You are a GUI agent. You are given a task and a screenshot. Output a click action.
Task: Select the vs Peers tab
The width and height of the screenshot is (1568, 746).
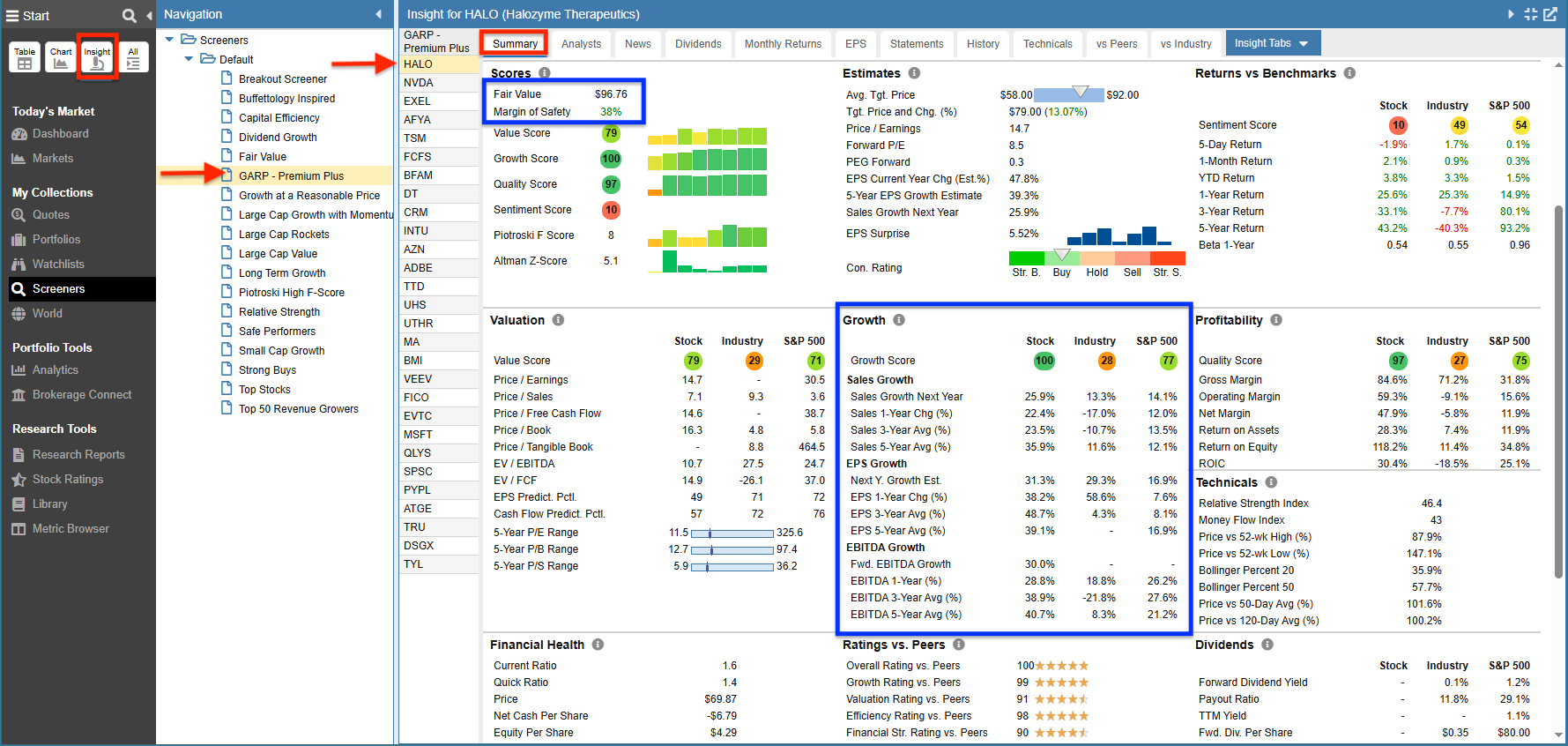point(1117,43)
